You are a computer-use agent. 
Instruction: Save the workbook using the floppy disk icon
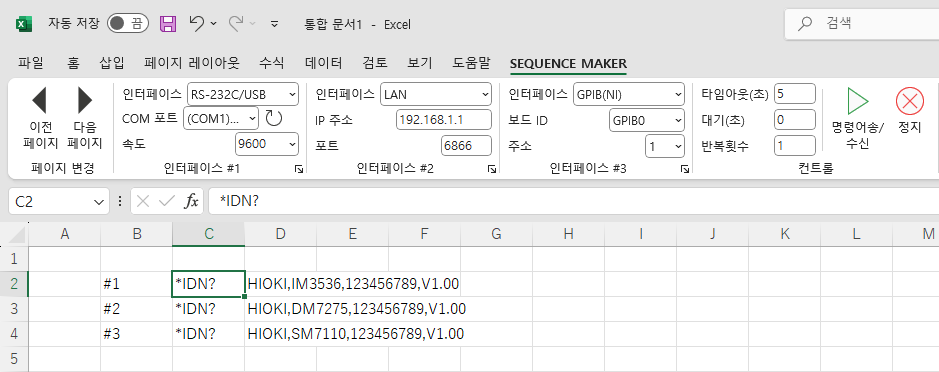coord(168,24)
